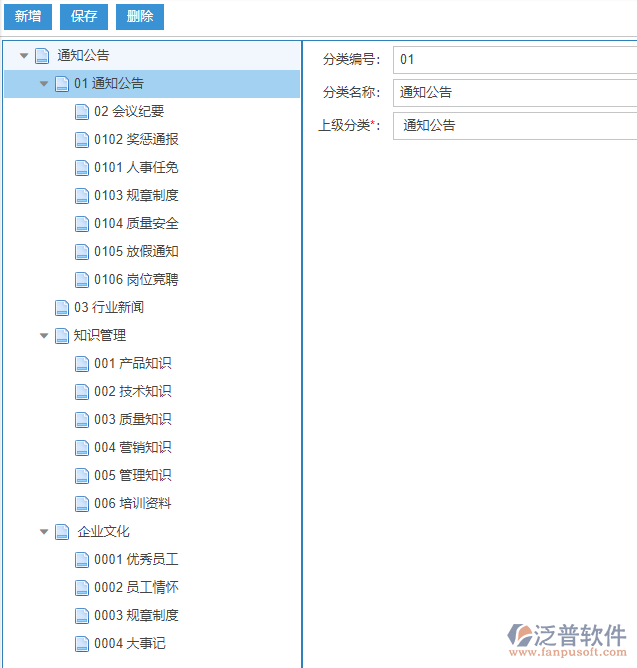Collapse the 企业文化 tree node
637x668 pixels.
coord(44,532)
